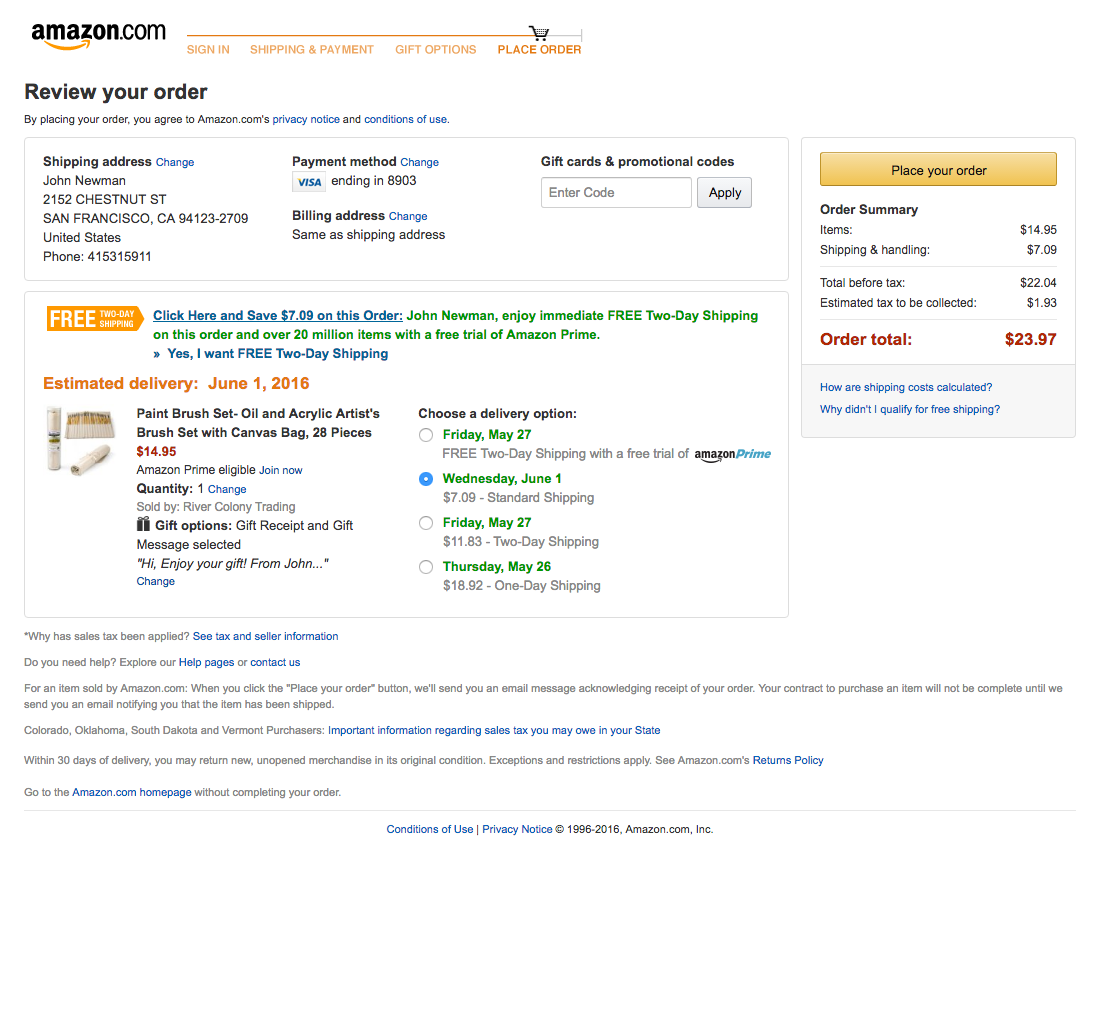Go to the SHIPPING & PAYMENT step
This screenshot has width=1100, height=1020.
[x=311, y=49]
